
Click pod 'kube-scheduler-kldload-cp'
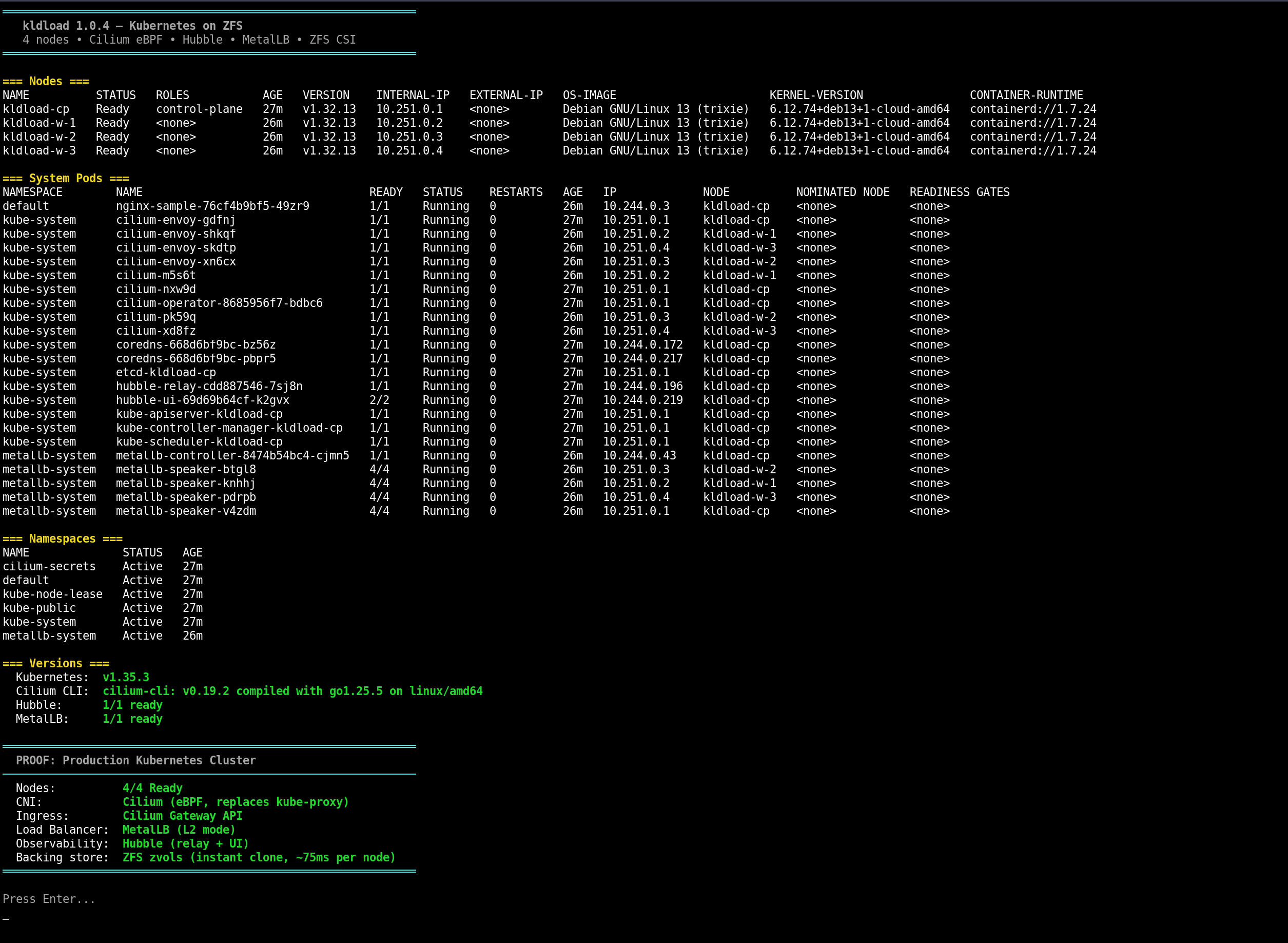pyautogui.click(x=199, y=442)
